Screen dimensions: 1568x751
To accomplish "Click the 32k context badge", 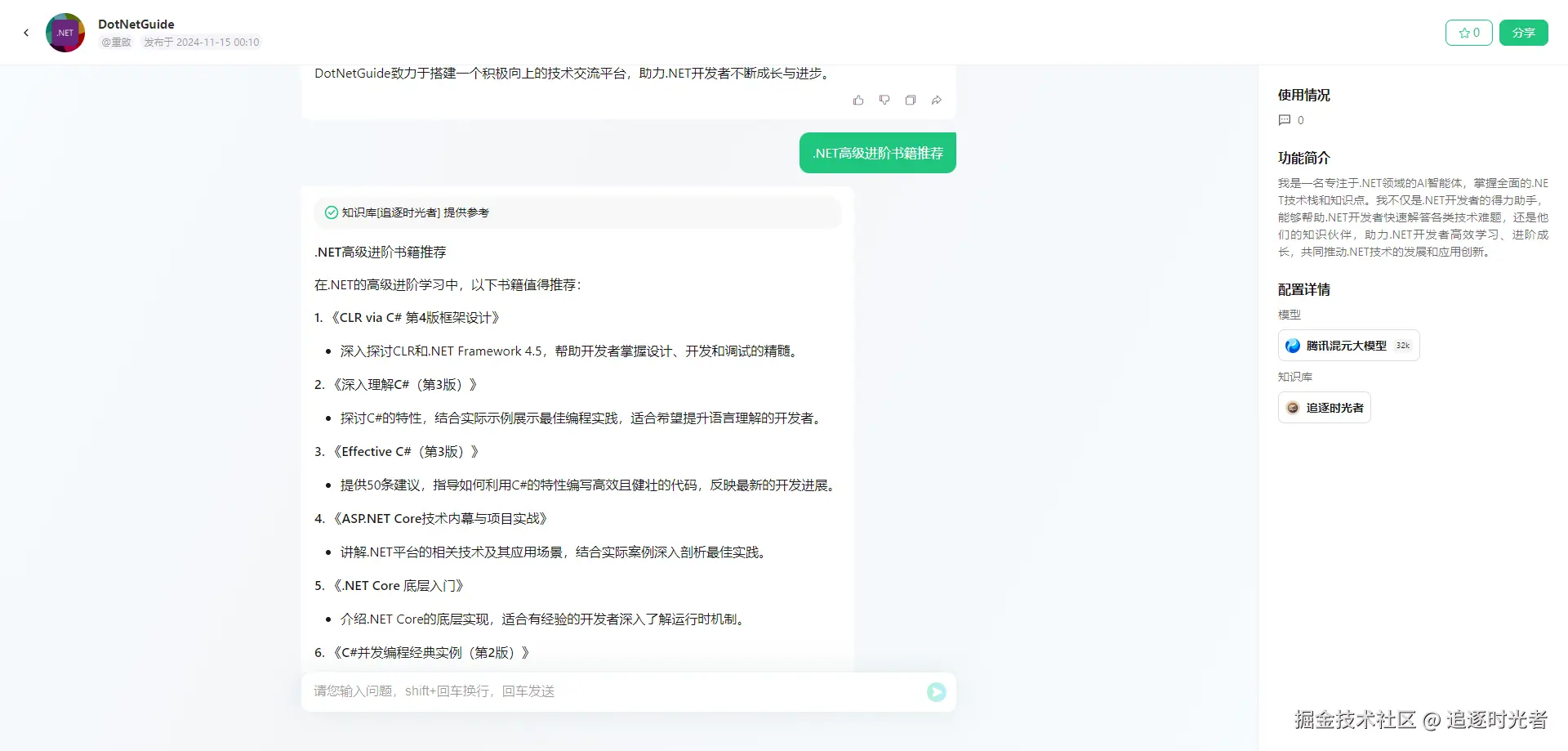I will 1403,346.
